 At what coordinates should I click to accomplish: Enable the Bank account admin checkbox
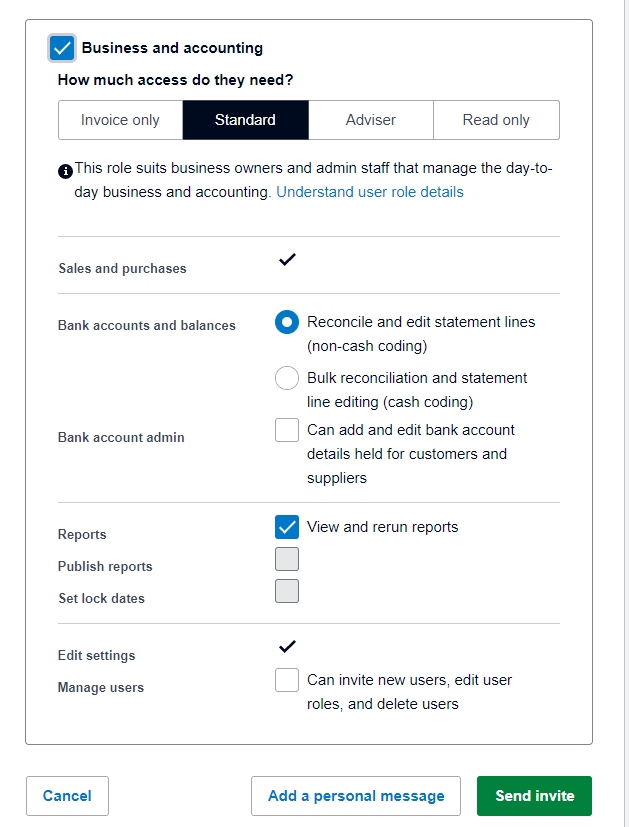pos(287,430)
